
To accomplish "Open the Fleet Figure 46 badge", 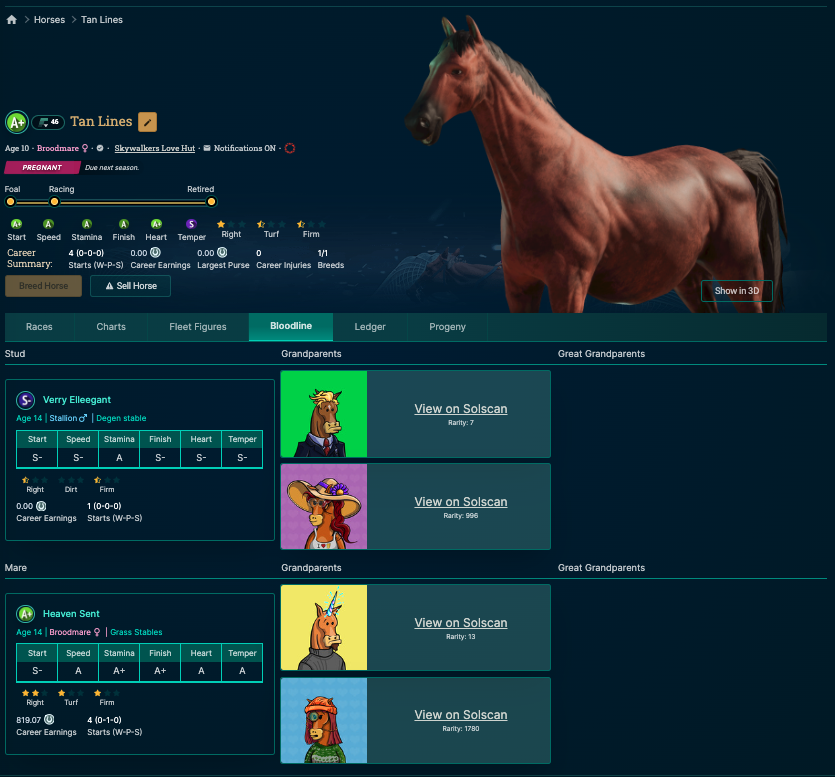I will click(x=48, y=122).
